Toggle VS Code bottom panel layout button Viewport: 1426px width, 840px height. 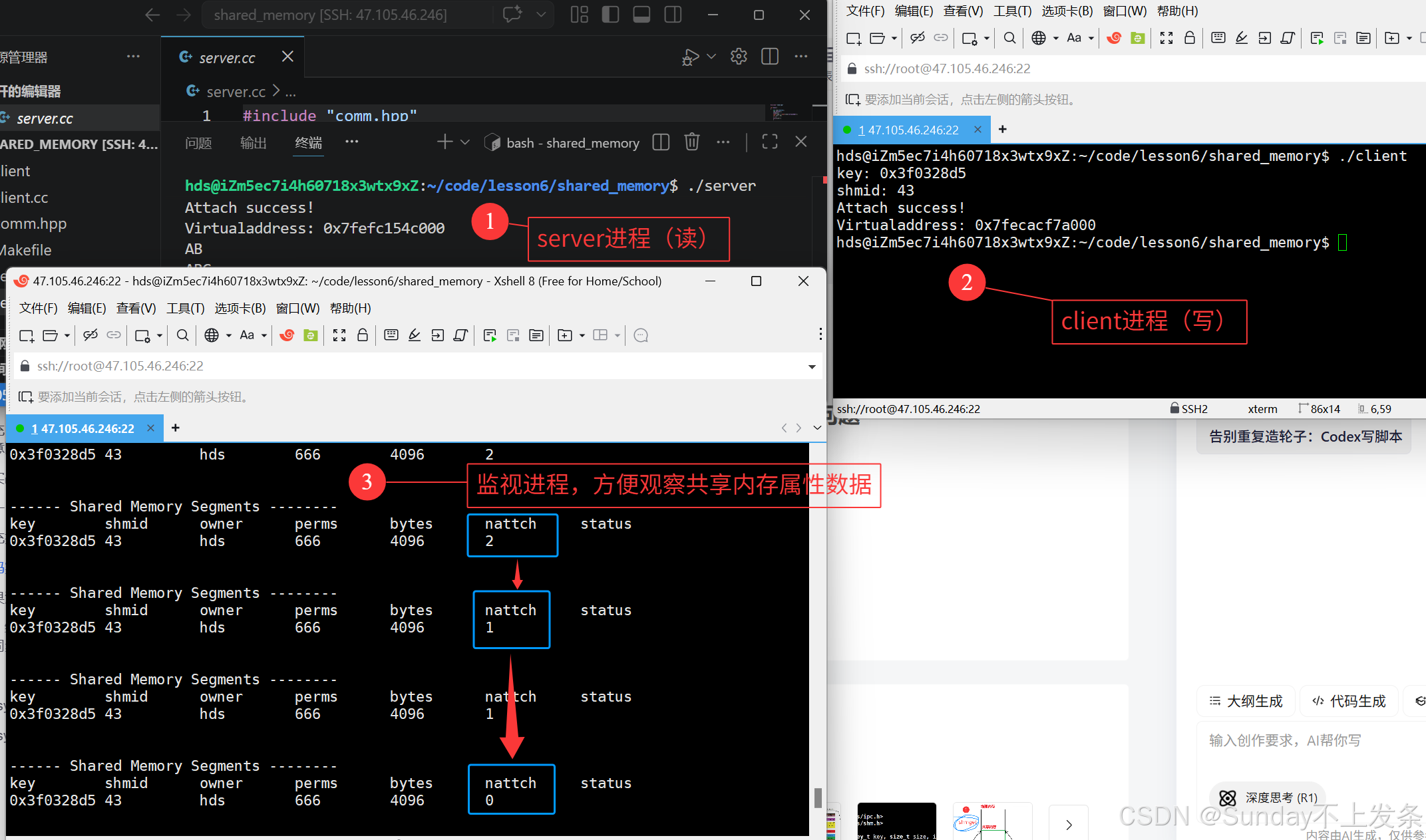click(x=641, y=15)
